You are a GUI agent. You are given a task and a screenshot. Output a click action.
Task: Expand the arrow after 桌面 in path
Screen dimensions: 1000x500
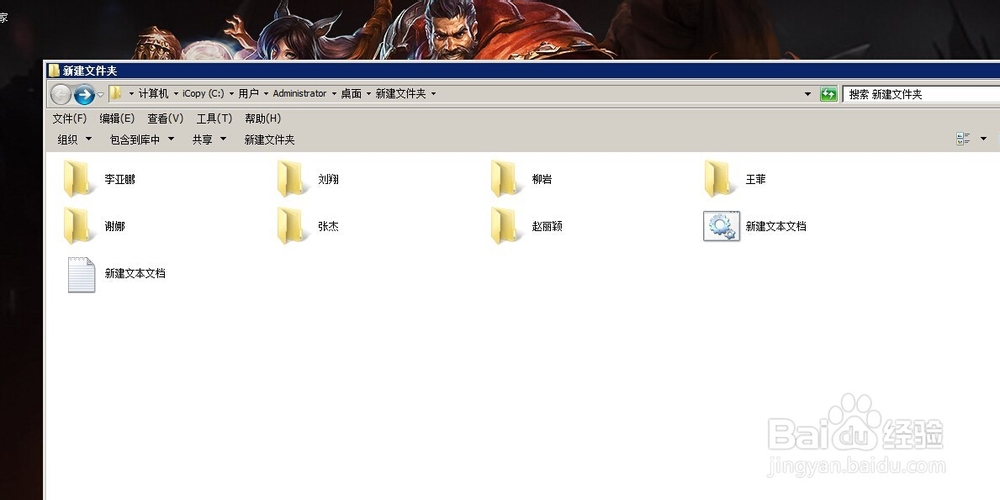(369, 94)
